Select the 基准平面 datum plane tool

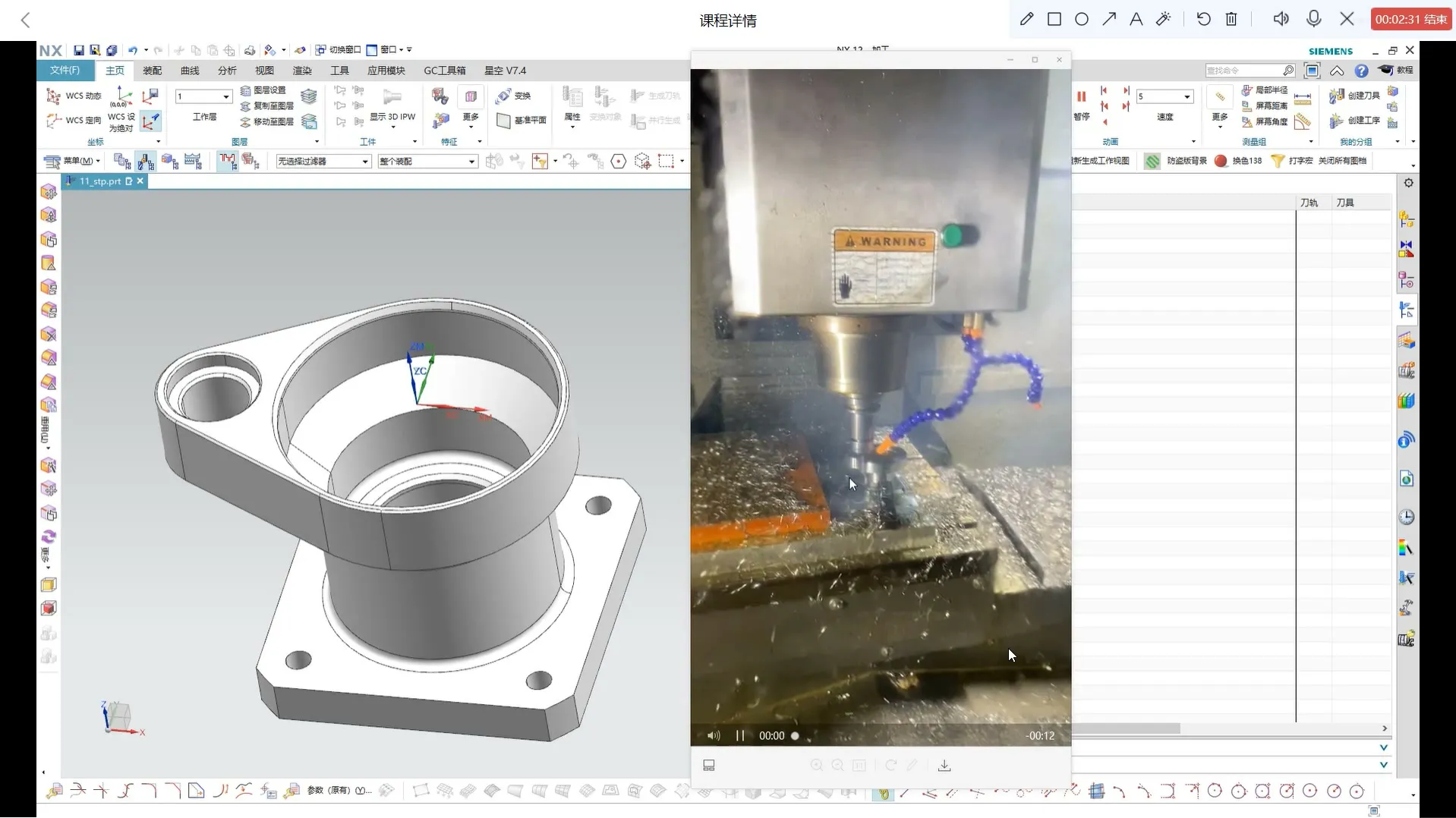coord(503,121)
